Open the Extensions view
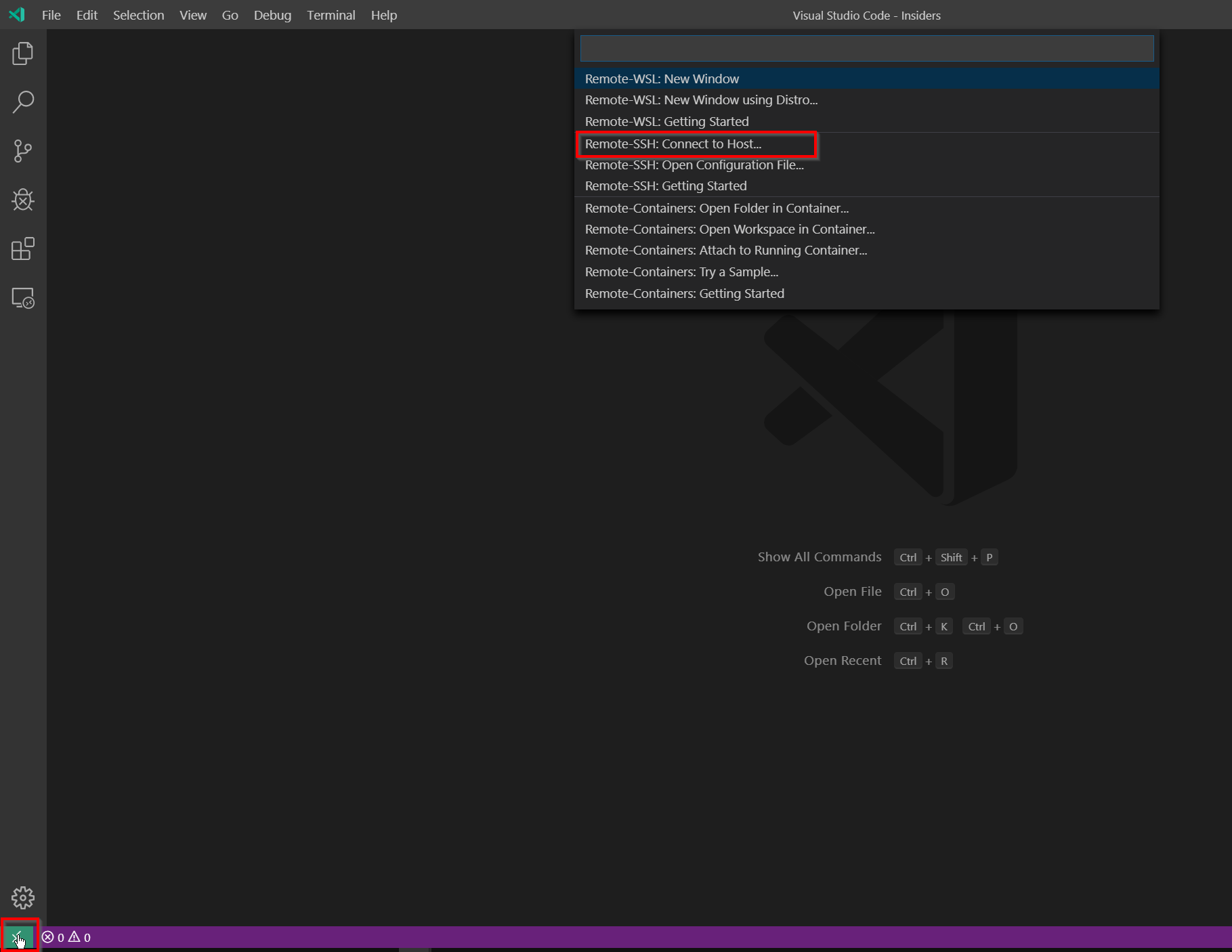 click(22, 248)
